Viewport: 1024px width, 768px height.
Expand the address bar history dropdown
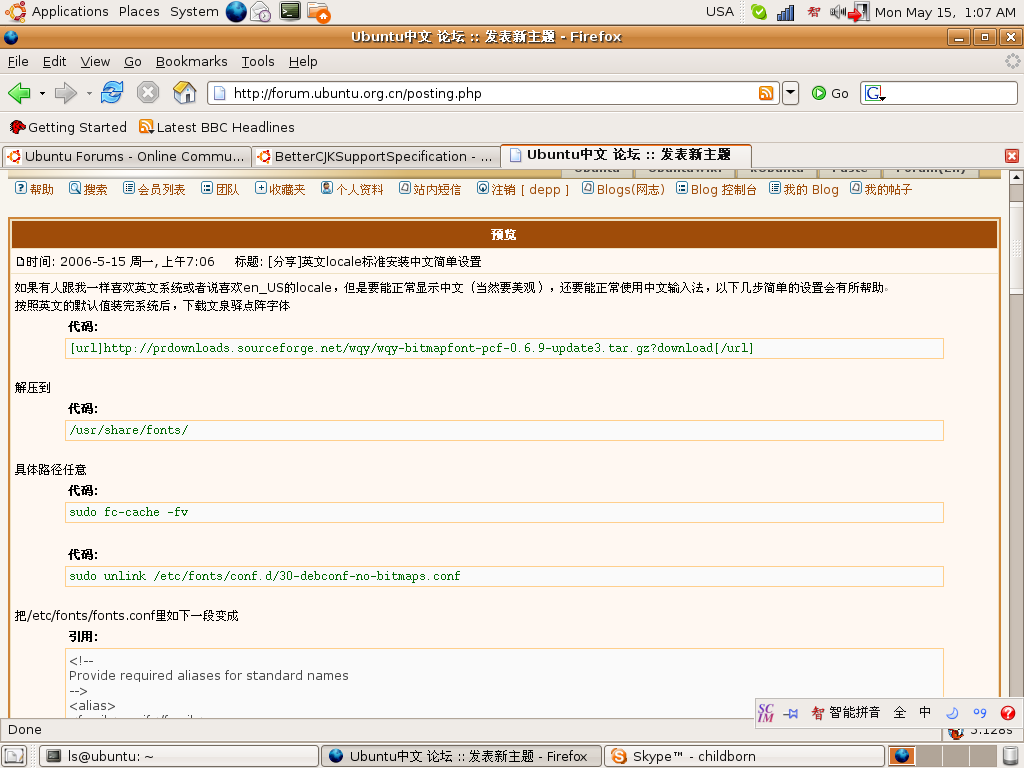(x=790, y=93)
